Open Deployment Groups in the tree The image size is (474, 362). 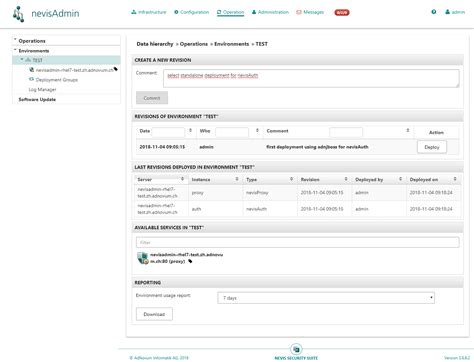57,80
